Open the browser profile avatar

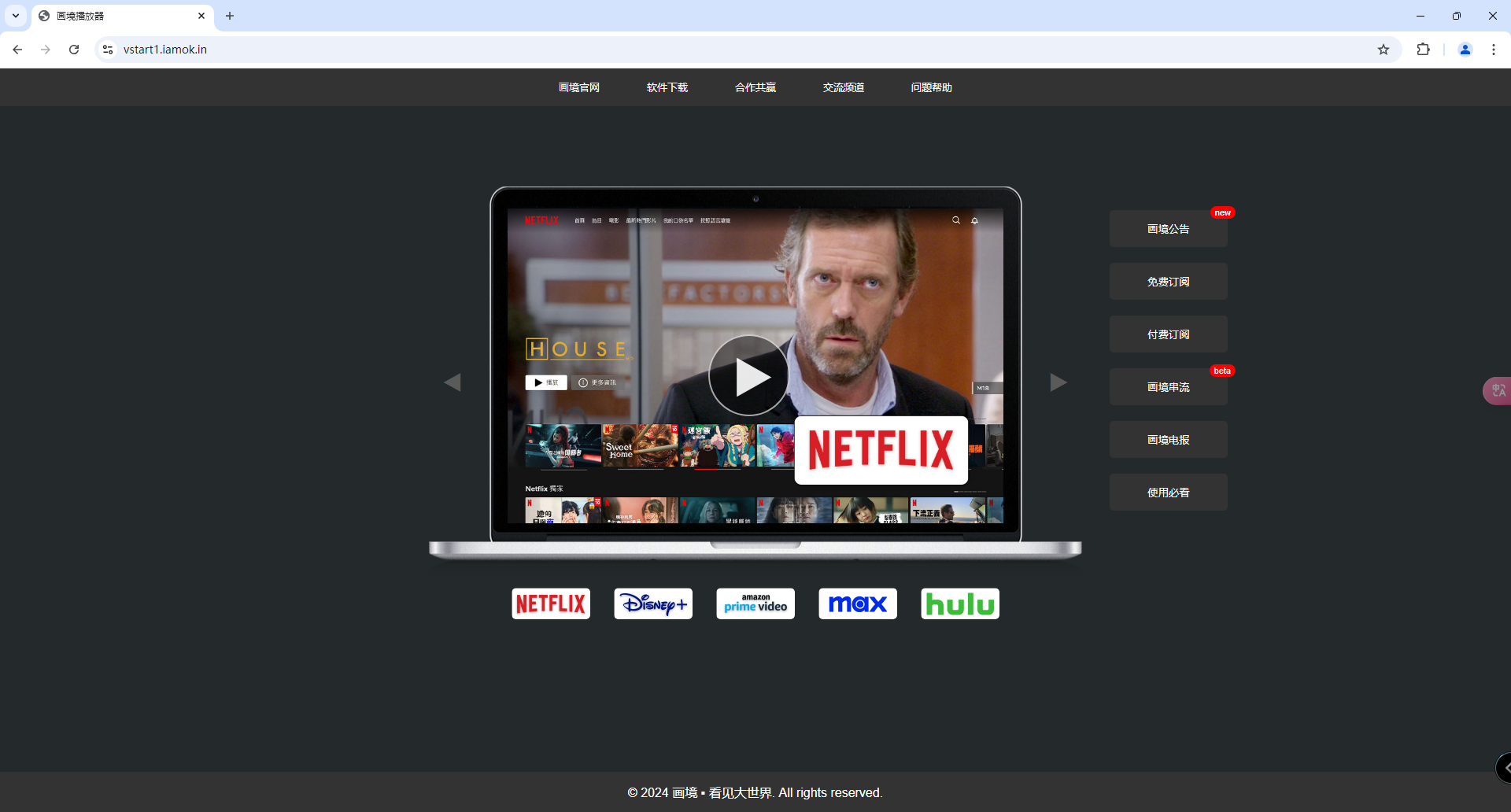pos(1465,50)
